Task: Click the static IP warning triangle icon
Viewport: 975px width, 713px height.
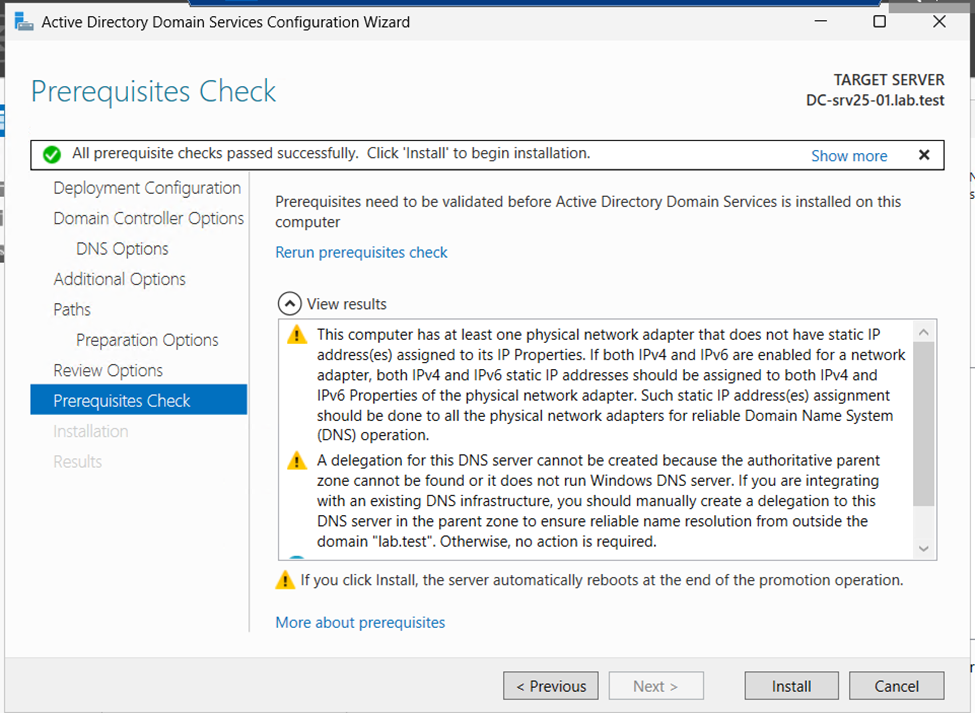Action: (x=297, y=334)
